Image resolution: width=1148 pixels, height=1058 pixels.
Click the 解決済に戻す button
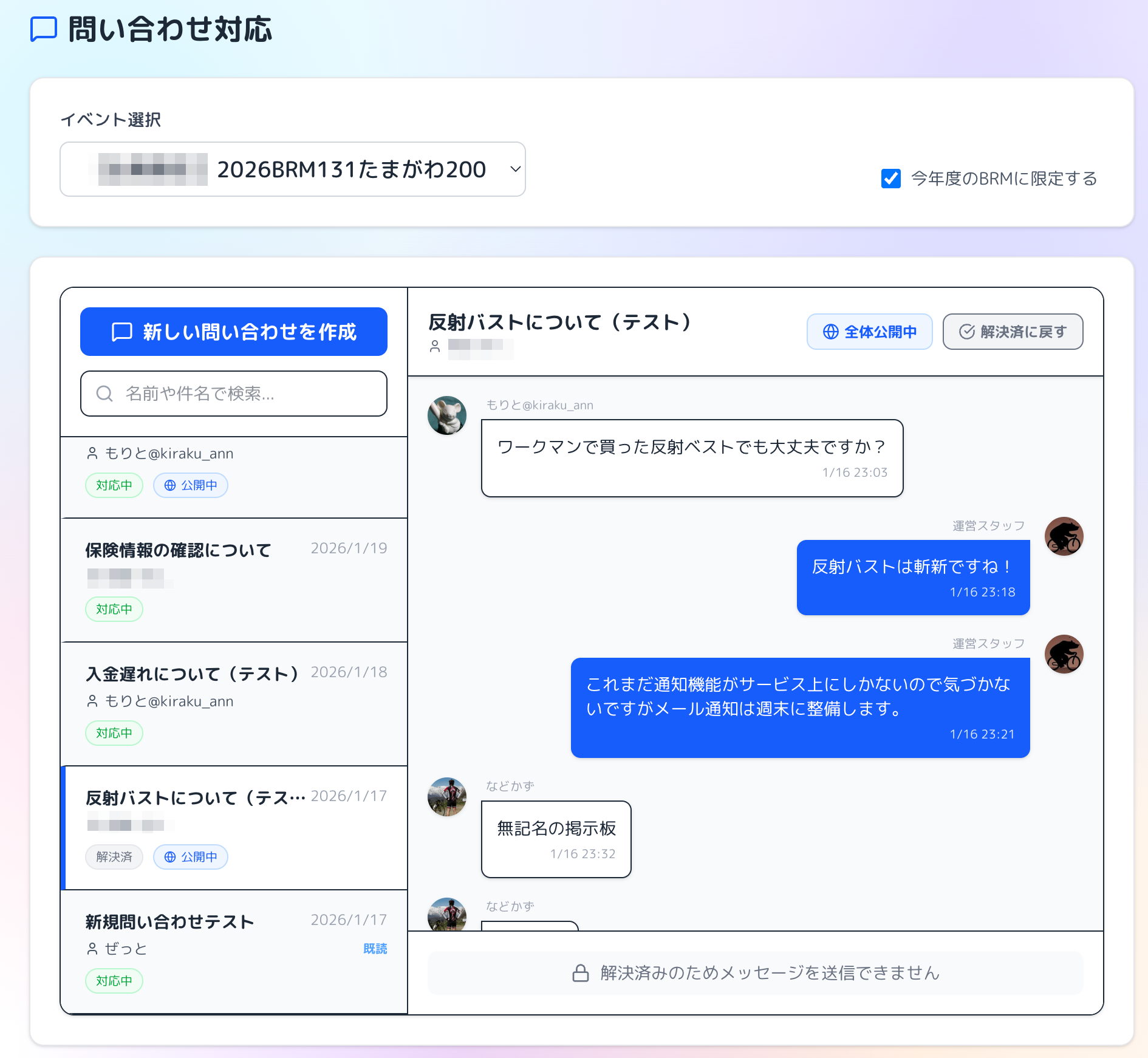1013,332
